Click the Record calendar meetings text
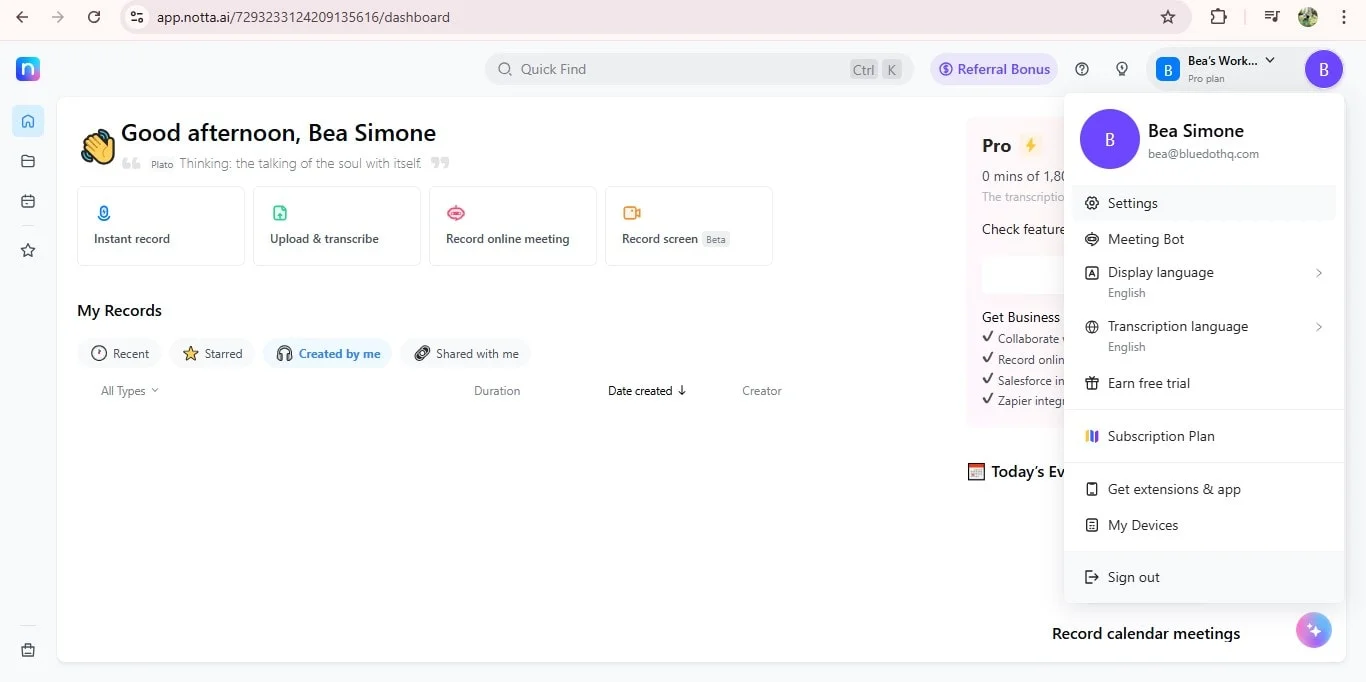This screenshot has height=682, width=1366. click(1146, 633)
